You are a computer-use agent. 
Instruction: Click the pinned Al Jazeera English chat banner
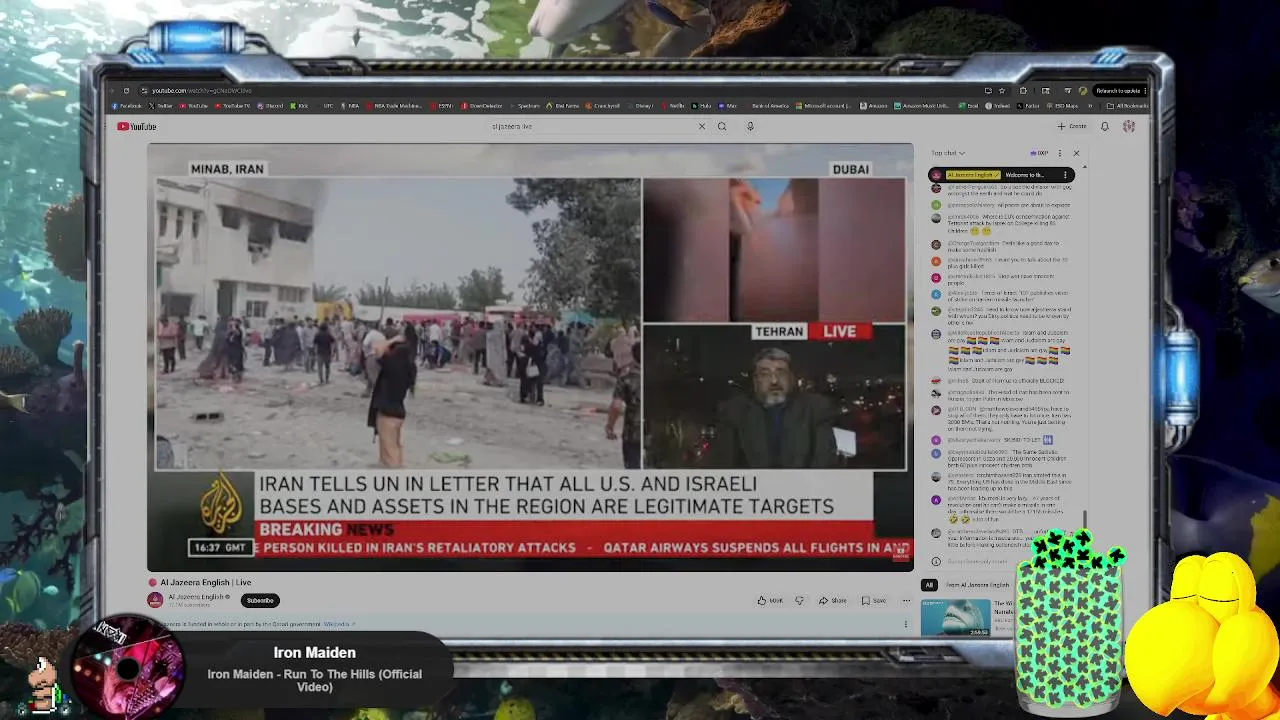tap(1000, 175)
